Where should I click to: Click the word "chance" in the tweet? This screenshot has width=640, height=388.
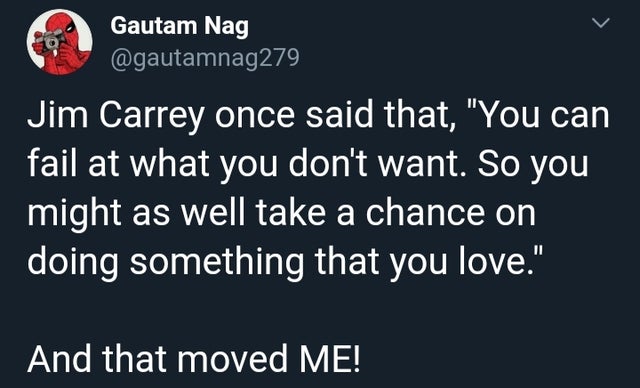pyautogui.click(x=425, y=213)
